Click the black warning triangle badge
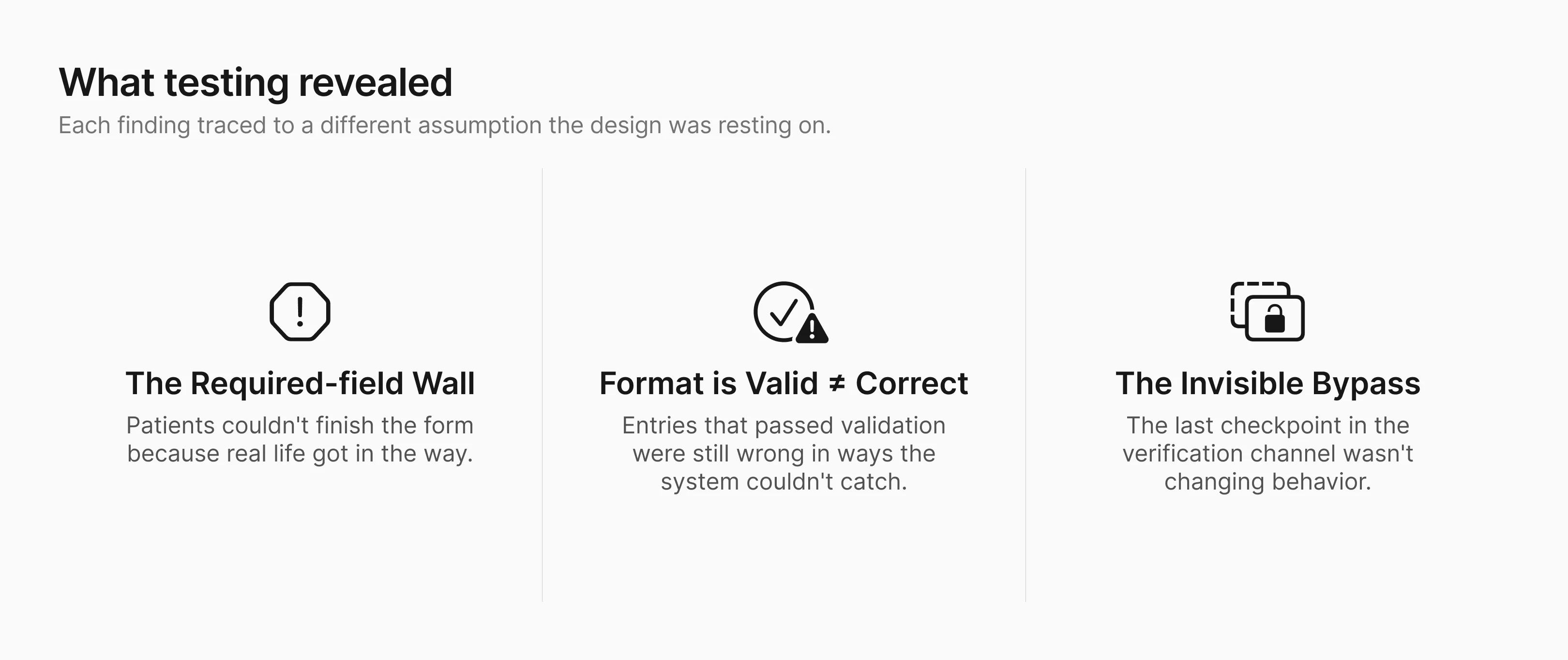 (812, 329)
